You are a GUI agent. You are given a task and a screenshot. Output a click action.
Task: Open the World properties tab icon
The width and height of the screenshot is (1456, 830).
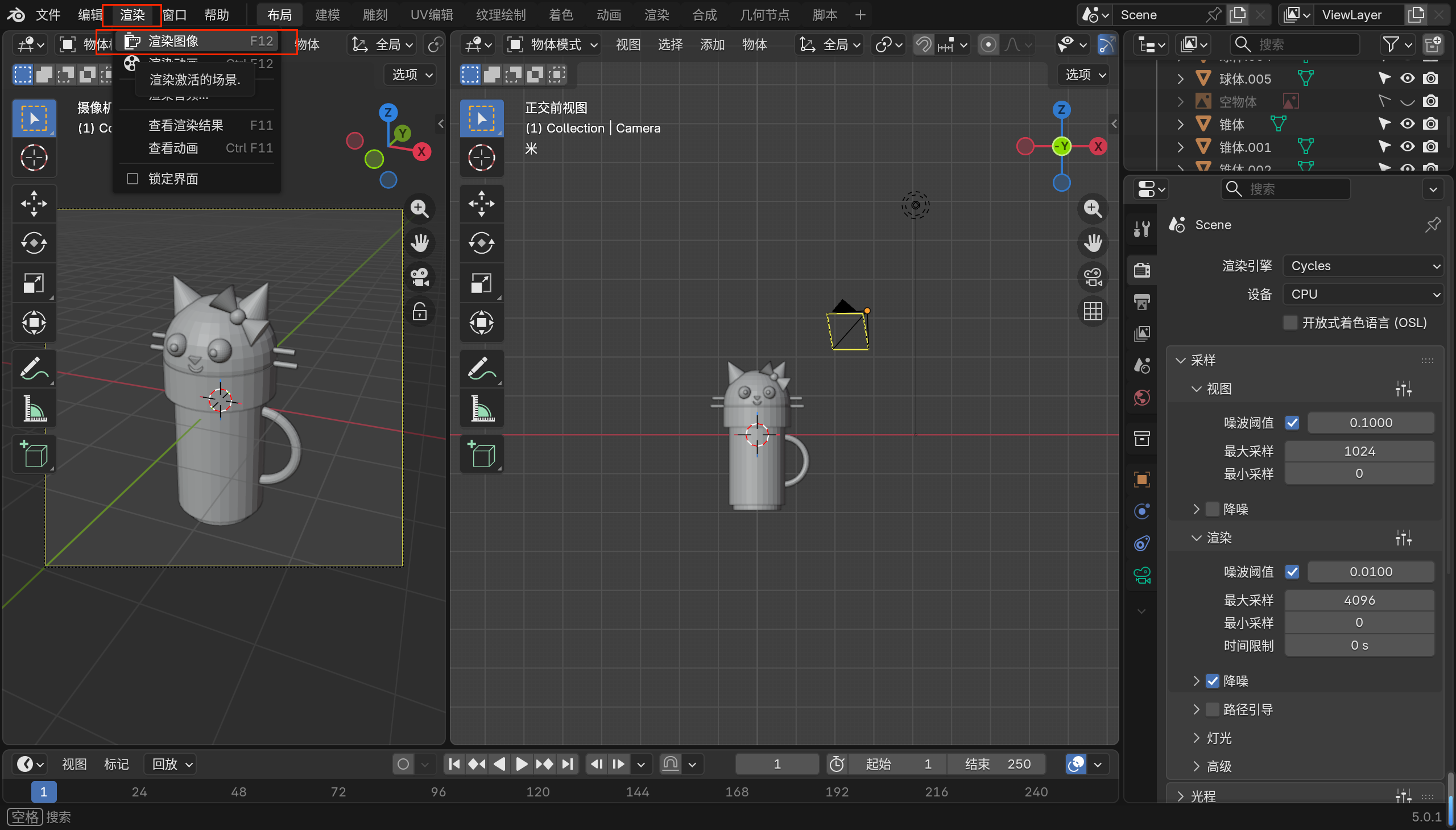1141,397
